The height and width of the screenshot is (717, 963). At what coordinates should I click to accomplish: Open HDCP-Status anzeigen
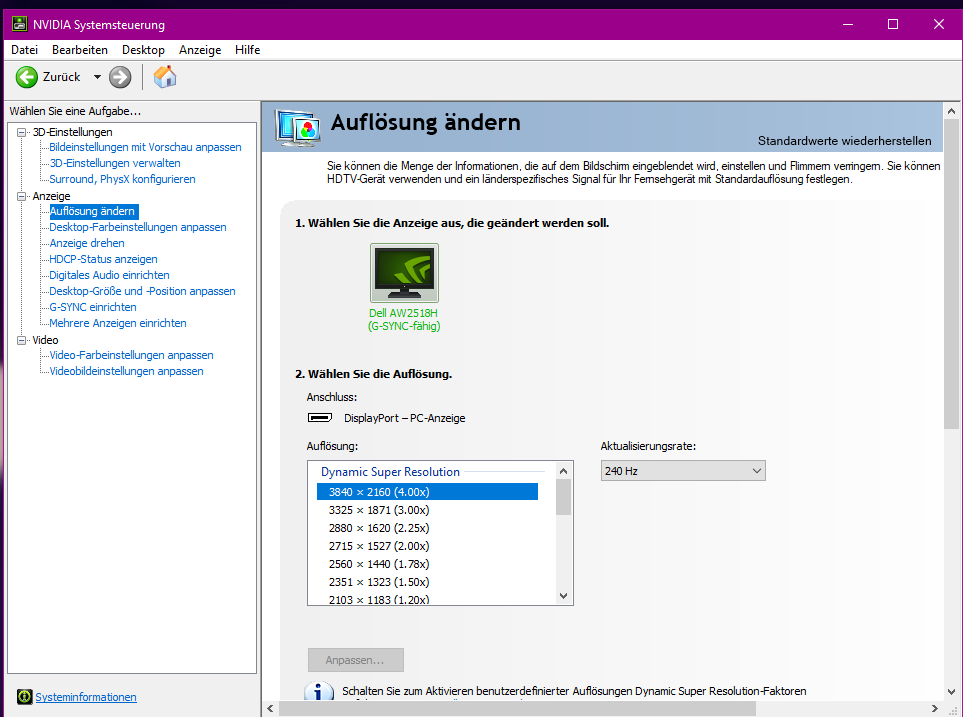pyautogui.click(x=103, y=259)
